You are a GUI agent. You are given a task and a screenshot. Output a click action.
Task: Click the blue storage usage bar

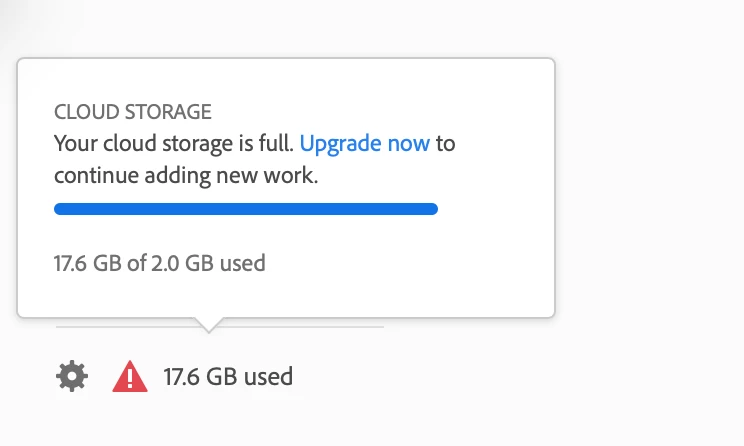coord(246,209)
